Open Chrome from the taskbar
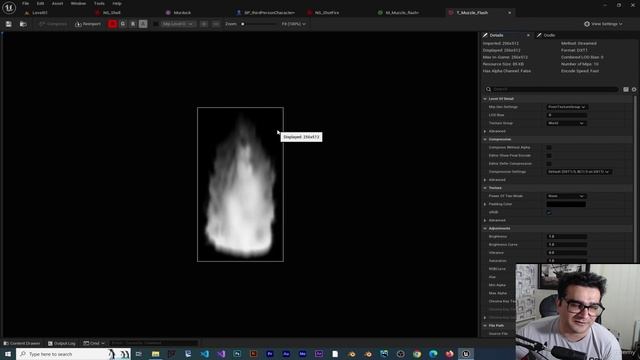Viewport: 640px width, 360px height. pyautogui.click(x=417, y=354)
